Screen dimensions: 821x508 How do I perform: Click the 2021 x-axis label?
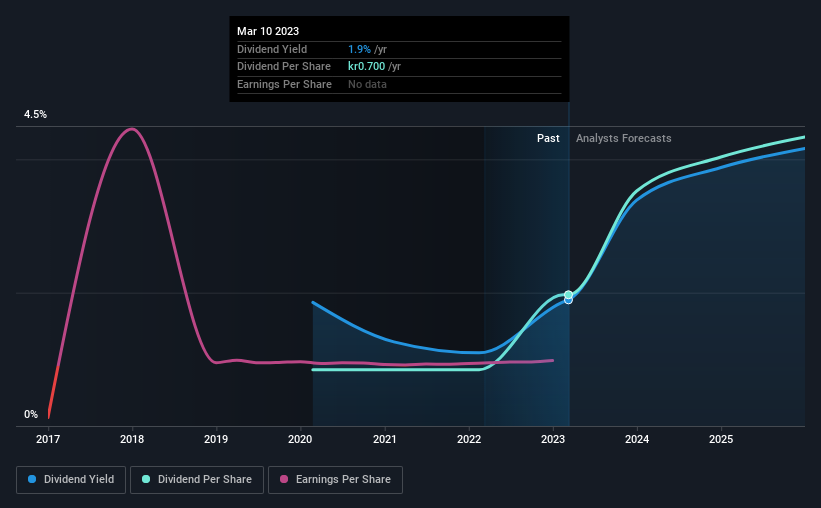coord(384,439)
